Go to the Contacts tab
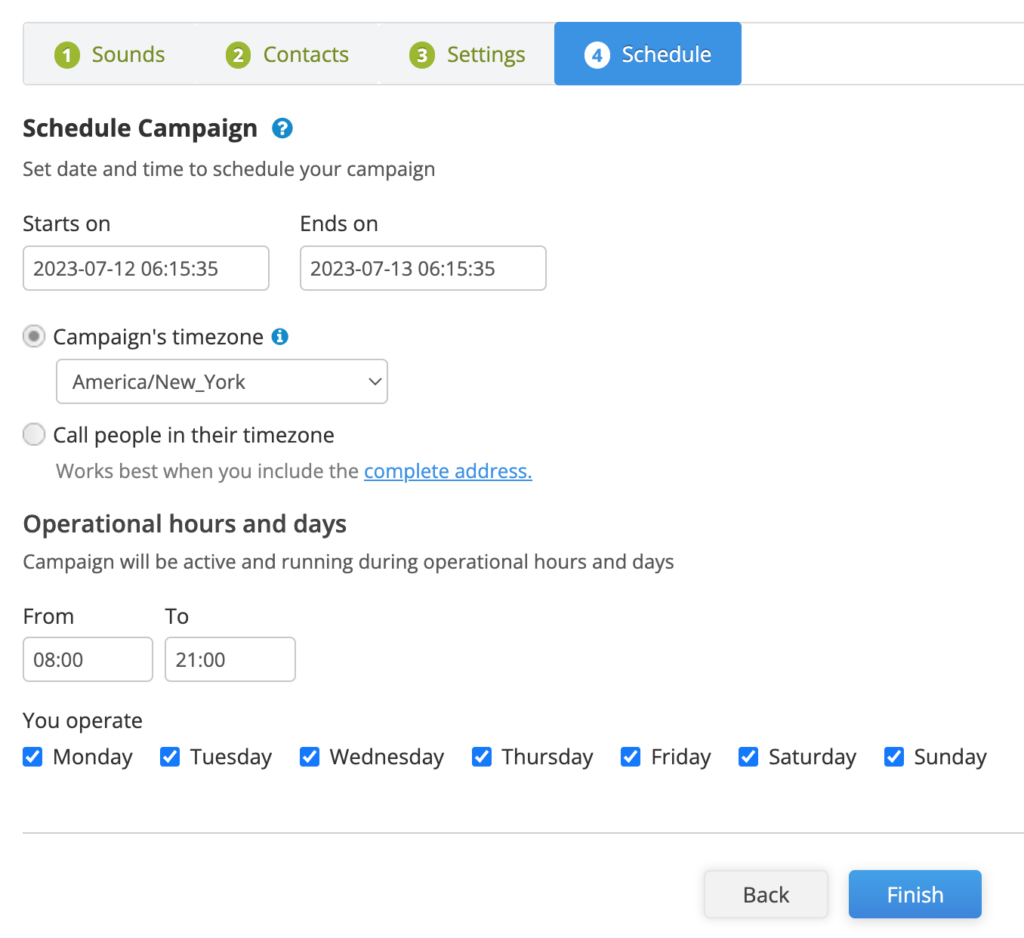Screen dimensions: 1024x938 [x=287, y=54]
